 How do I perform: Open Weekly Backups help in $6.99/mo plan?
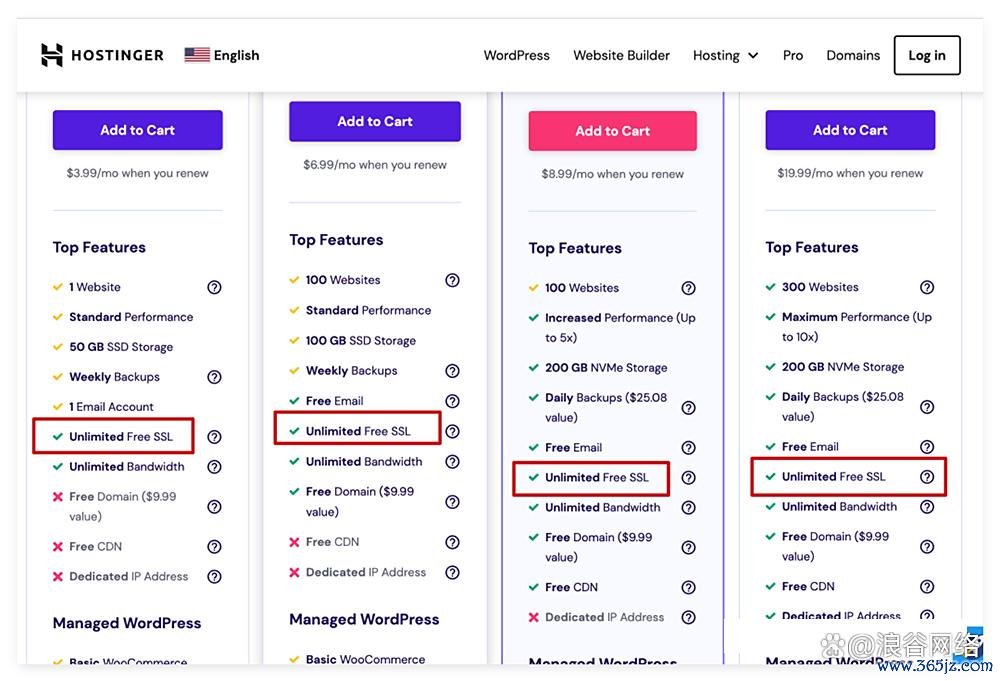[x=452, y=371]
